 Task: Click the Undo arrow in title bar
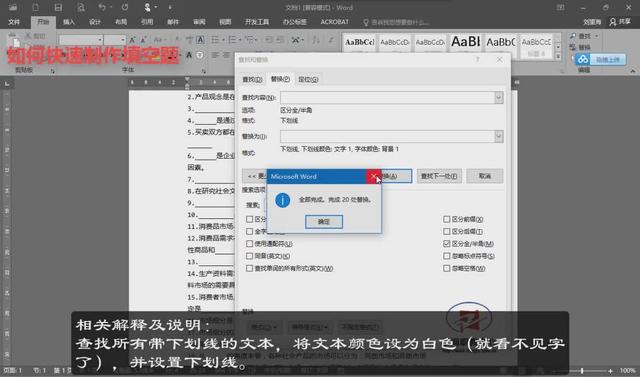coord(102,7)
